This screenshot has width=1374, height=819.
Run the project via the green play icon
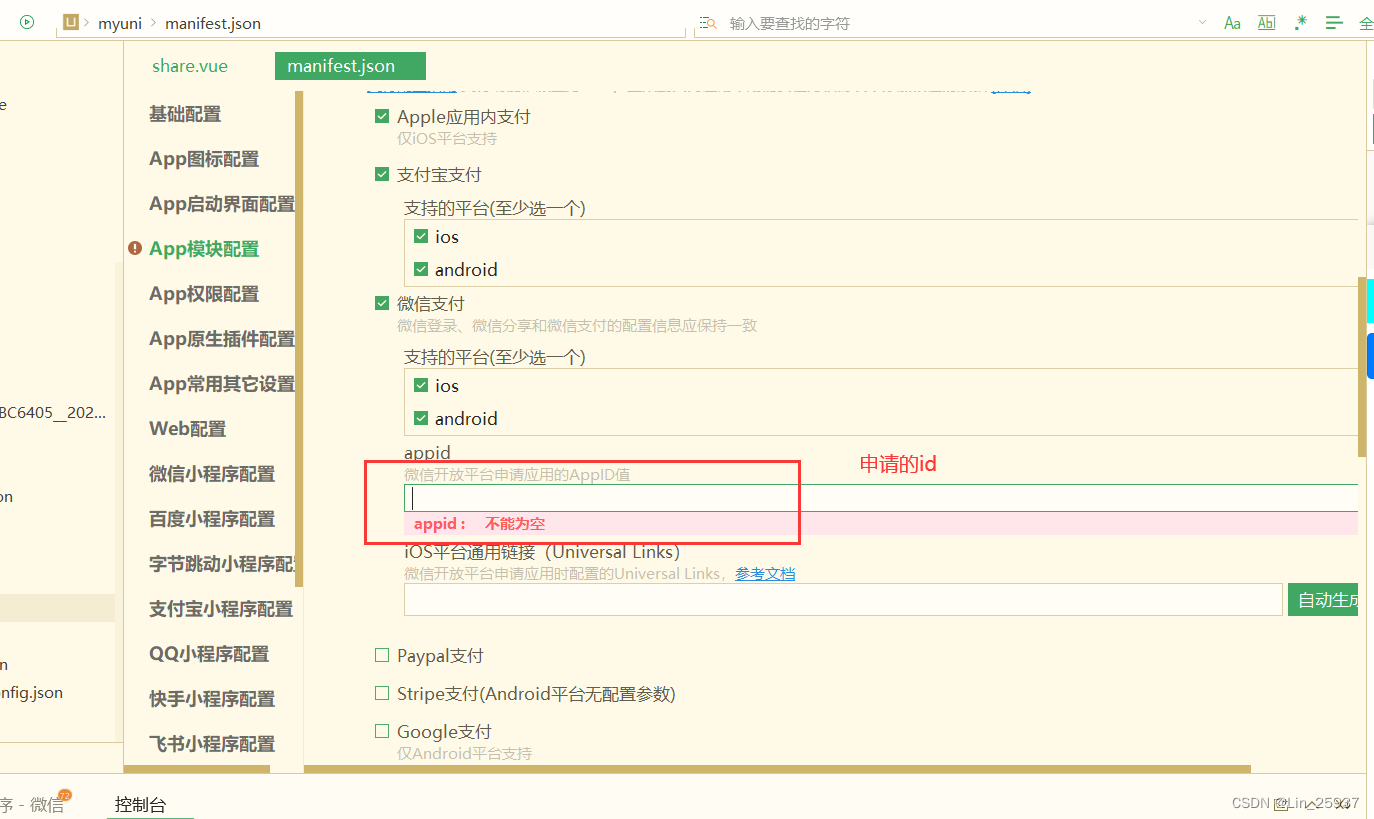[x=25, y=21]
